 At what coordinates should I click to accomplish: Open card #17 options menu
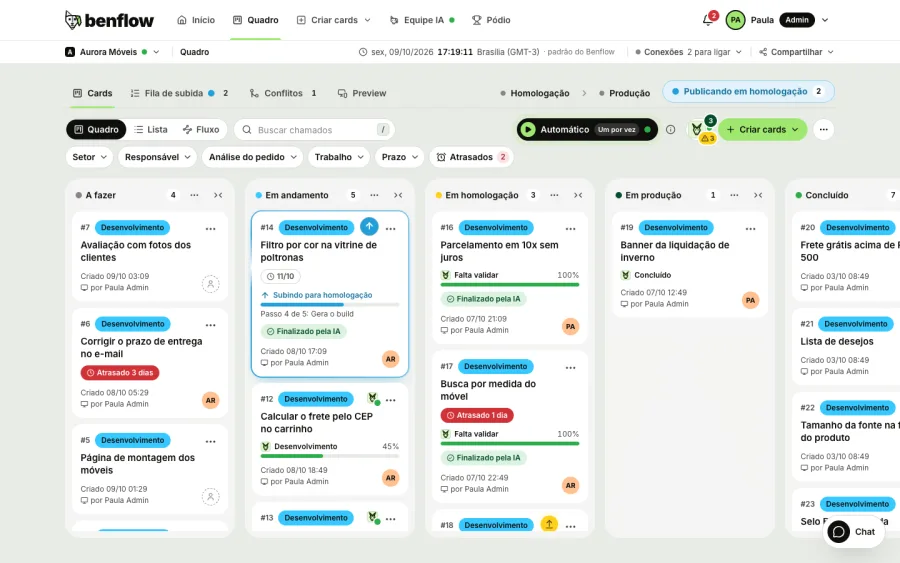571,367
